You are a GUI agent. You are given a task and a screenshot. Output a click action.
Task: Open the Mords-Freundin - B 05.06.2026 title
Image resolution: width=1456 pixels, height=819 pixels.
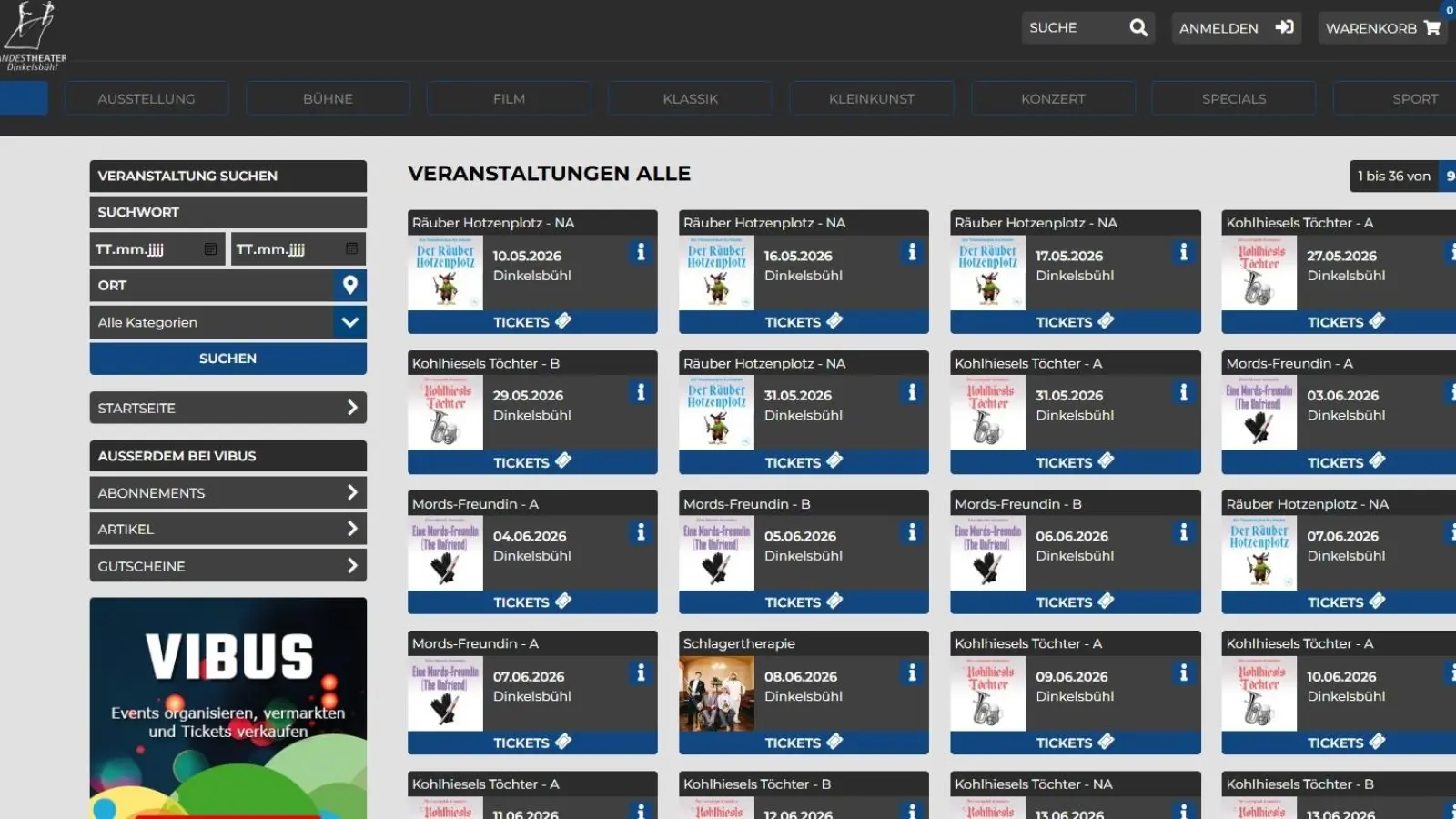pos(747,503)
